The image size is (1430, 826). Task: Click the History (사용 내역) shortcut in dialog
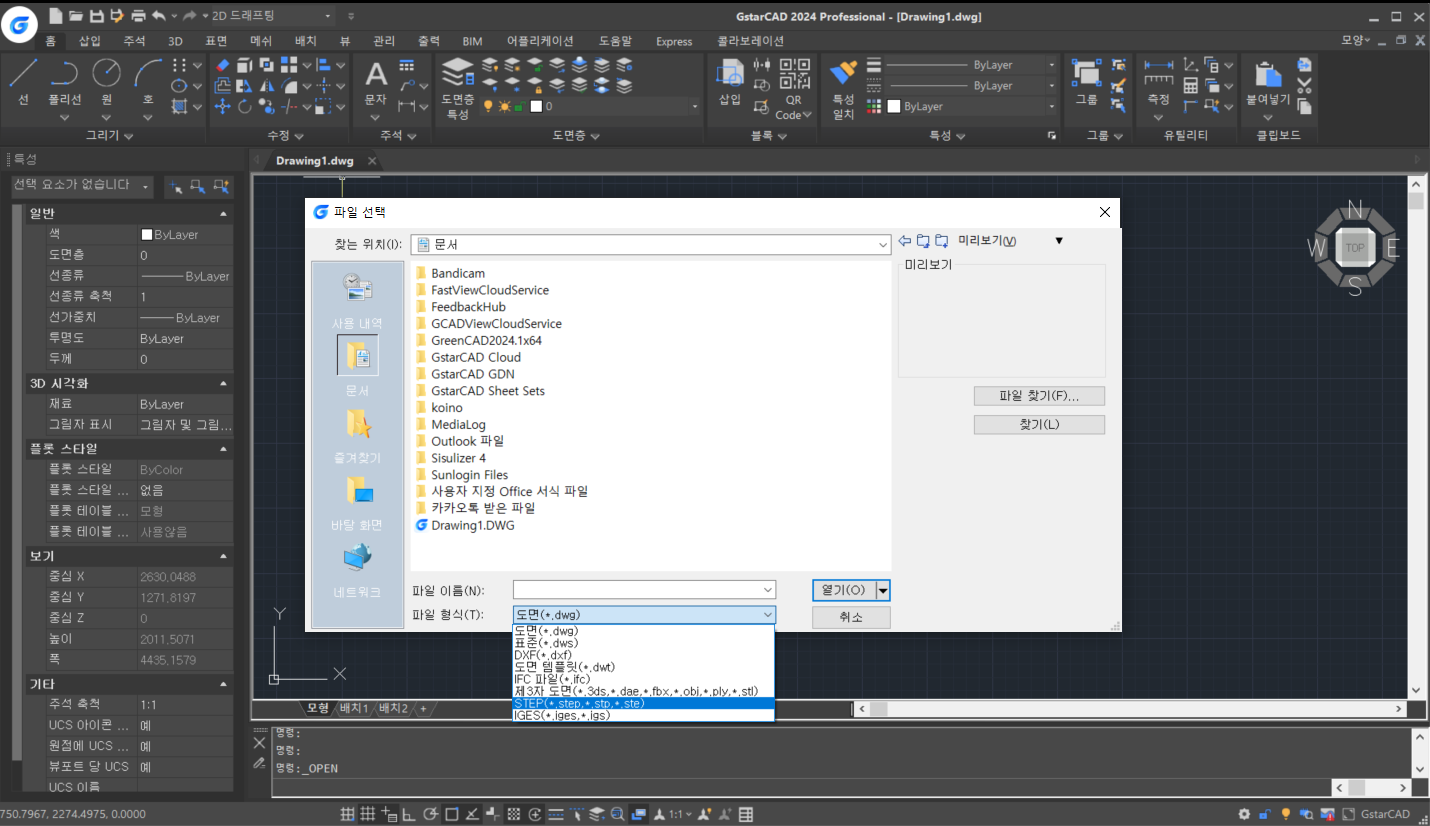[357, 301]
